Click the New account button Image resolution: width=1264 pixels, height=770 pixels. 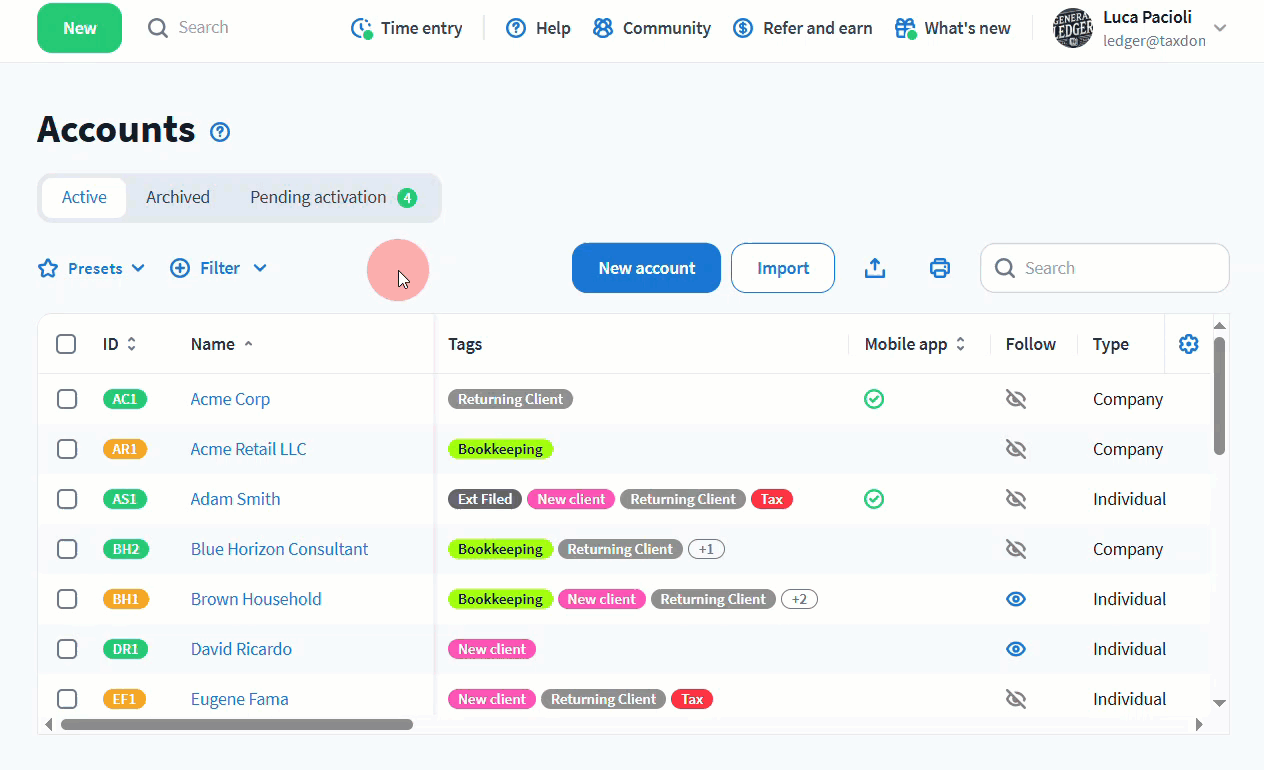tap(646, 268)
